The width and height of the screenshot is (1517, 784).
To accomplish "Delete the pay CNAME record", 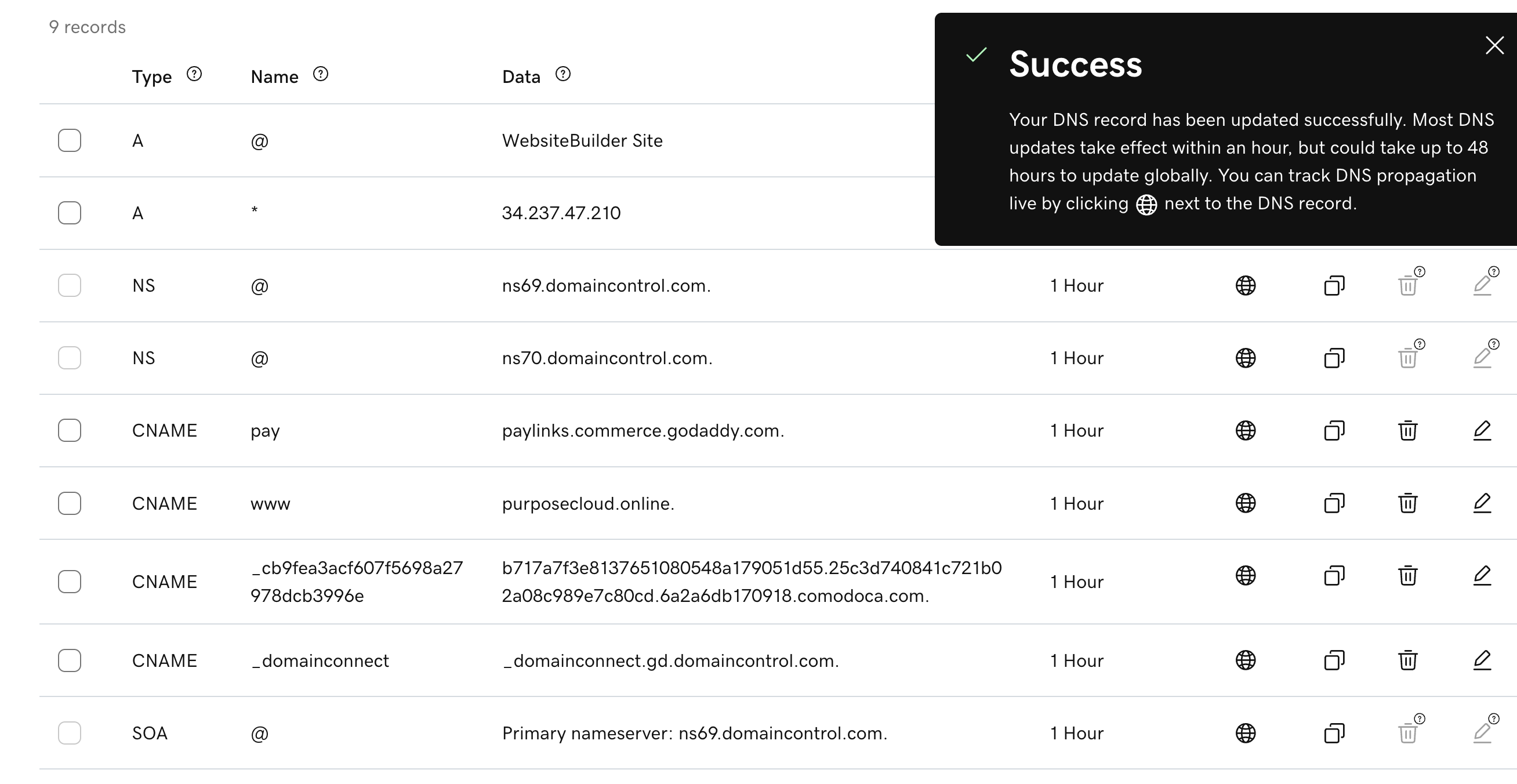I will click(1407, 431).
